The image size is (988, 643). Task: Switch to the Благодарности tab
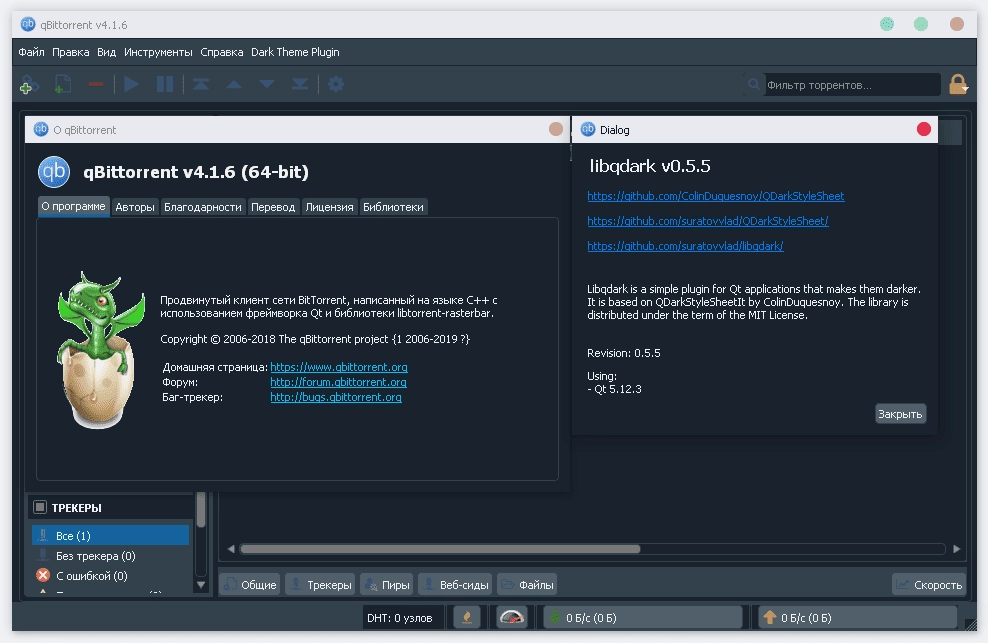tap(202, 207)
